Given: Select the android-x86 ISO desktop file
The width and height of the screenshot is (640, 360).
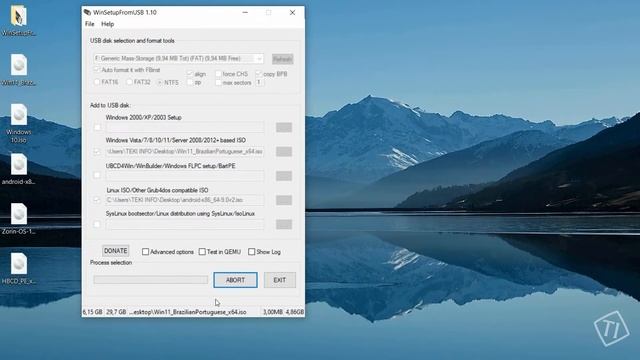Looking at the screenshot, I should 19,164.
